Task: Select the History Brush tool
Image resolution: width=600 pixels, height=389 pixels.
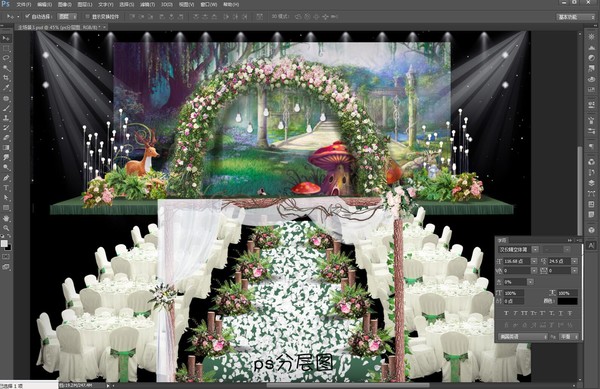Action: tap(6, 128)
